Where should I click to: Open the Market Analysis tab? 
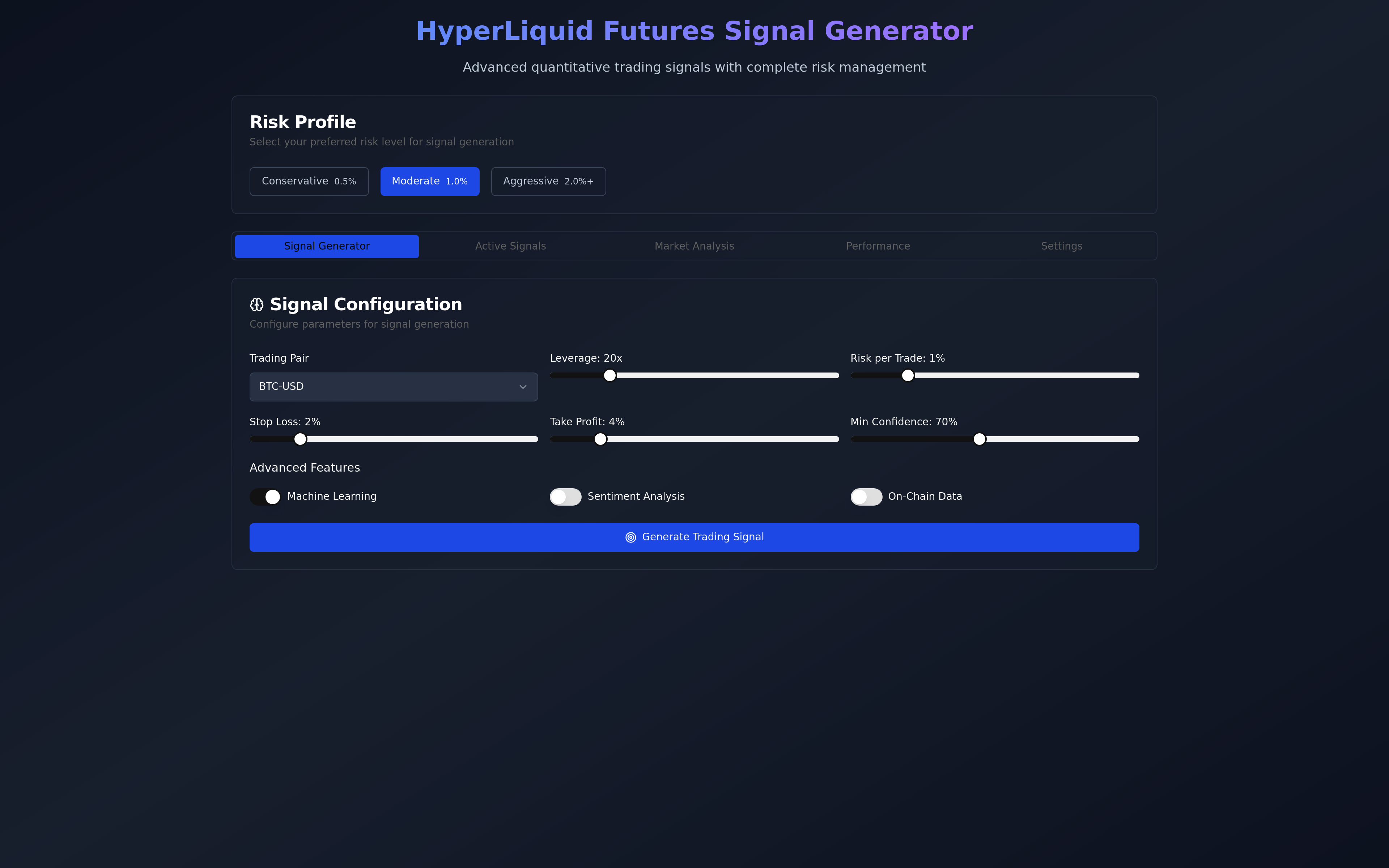pos(694,246)
